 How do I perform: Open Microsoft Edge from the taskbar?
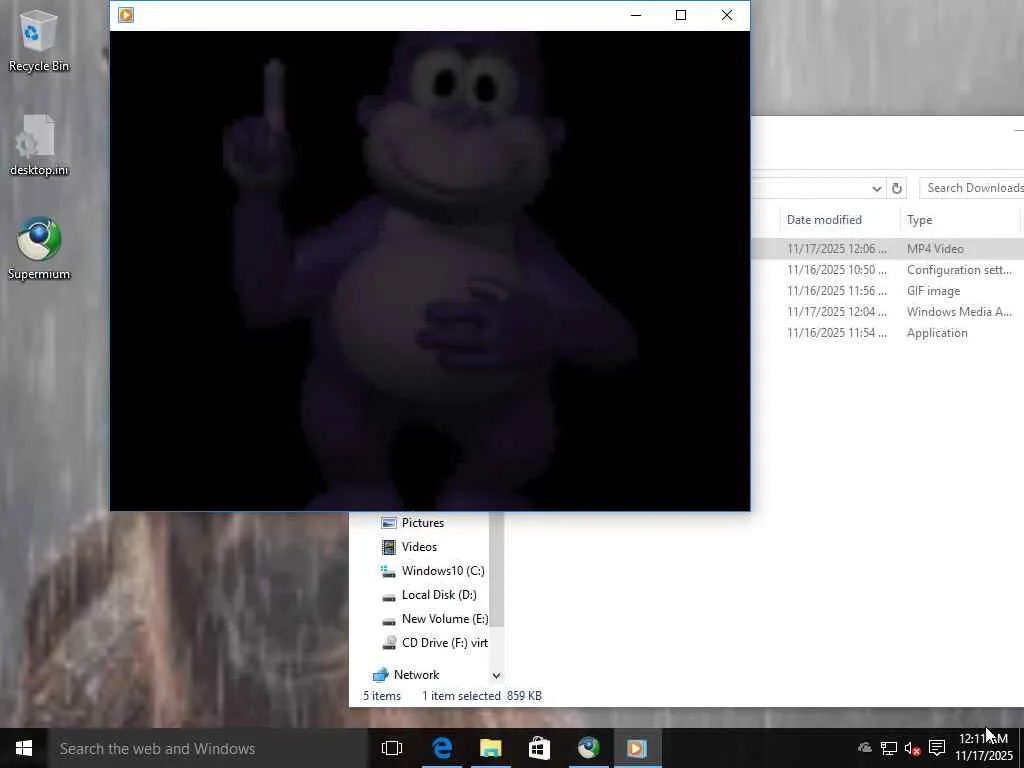click(x=442, y=748)
